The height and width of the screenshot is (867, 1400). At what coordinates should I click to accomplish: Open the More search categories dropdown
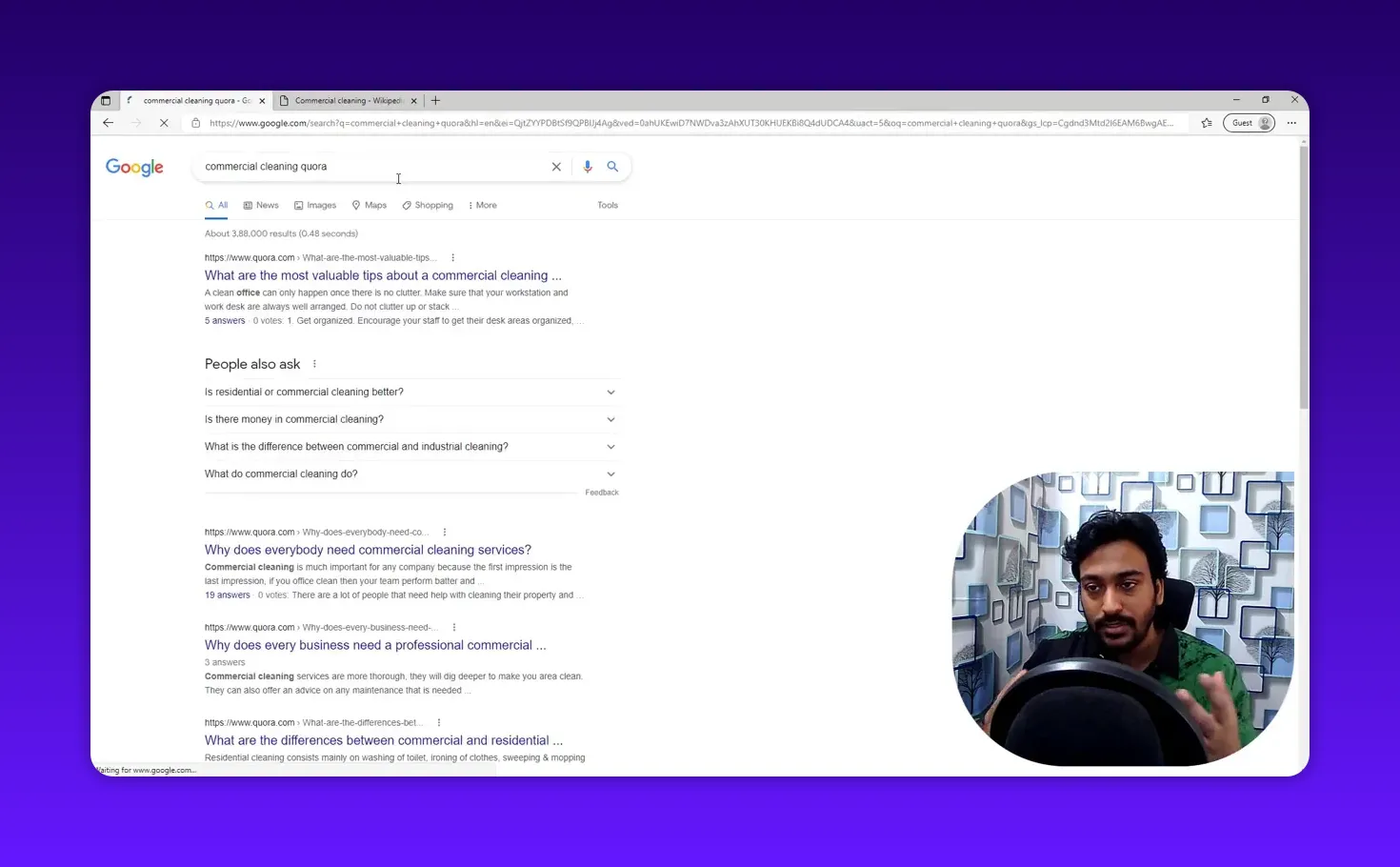tap(482, 205)
